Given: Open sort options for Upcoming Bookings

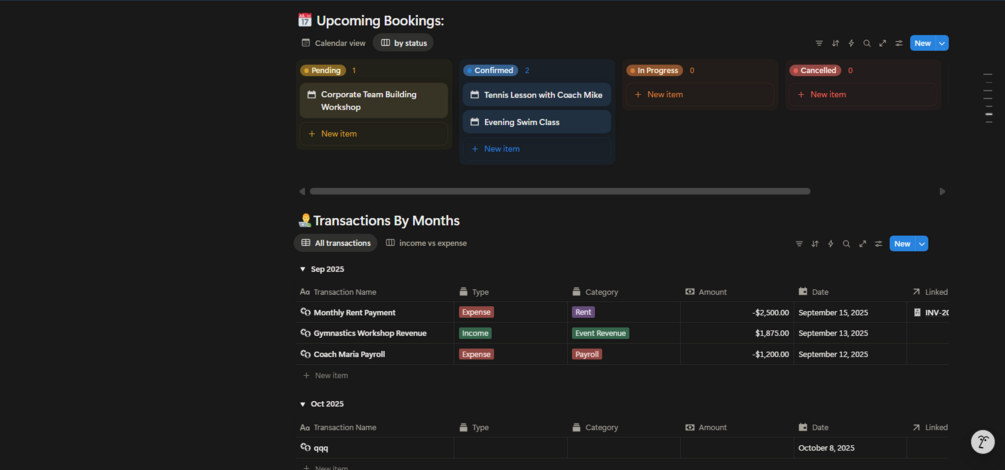Looking at the screenshot, I should pyautogui.click(x=835, y=43).
